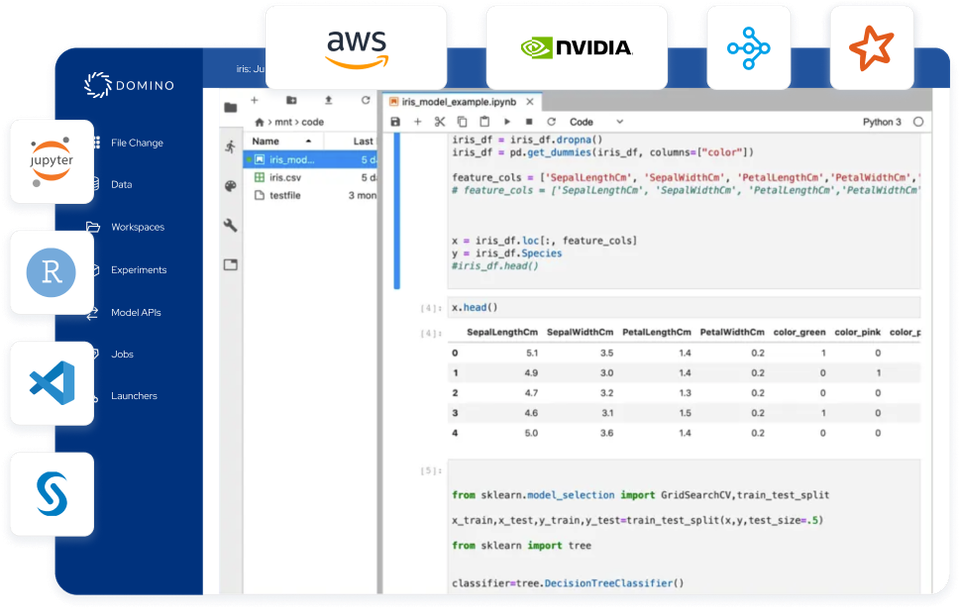Click into the x.head() cell
The width and height of the screenshot is (960, 609).
click(x=684, y=307)
